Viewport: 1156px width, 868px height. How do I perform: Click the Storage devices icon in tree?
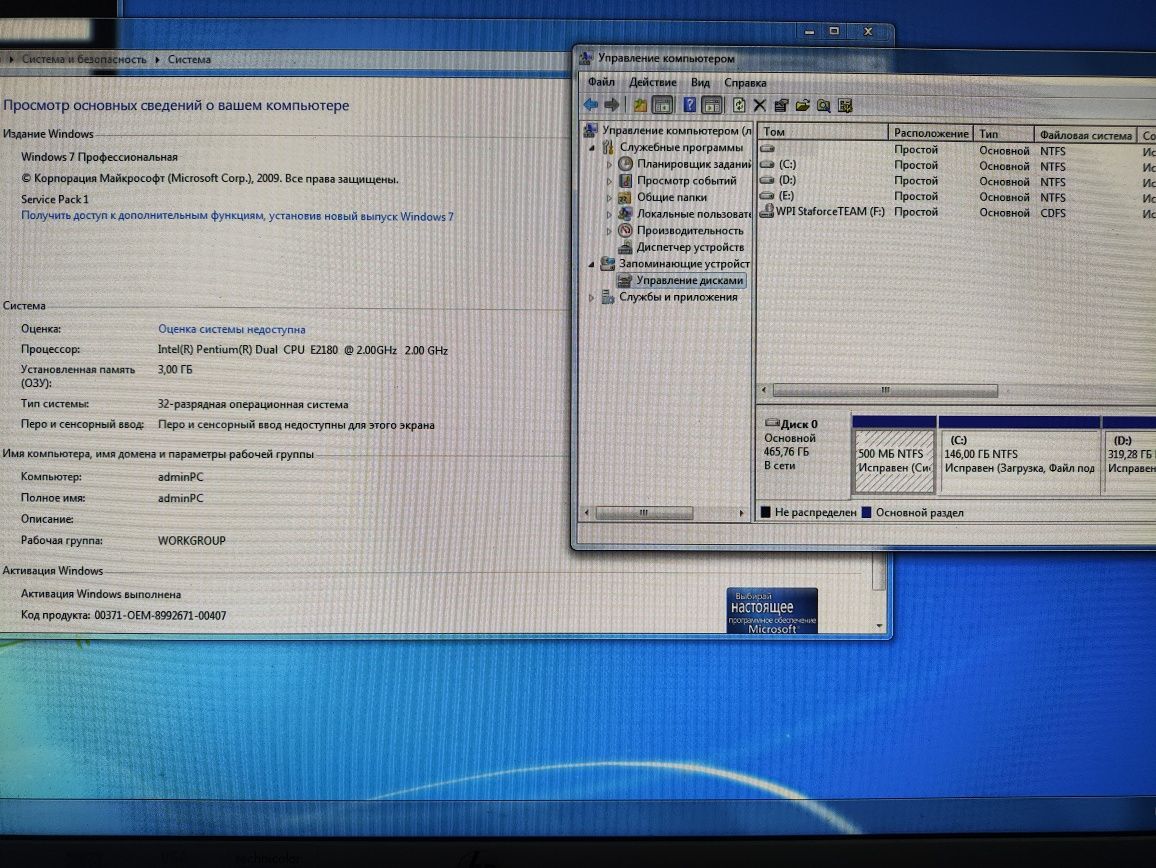click(607, 263)
